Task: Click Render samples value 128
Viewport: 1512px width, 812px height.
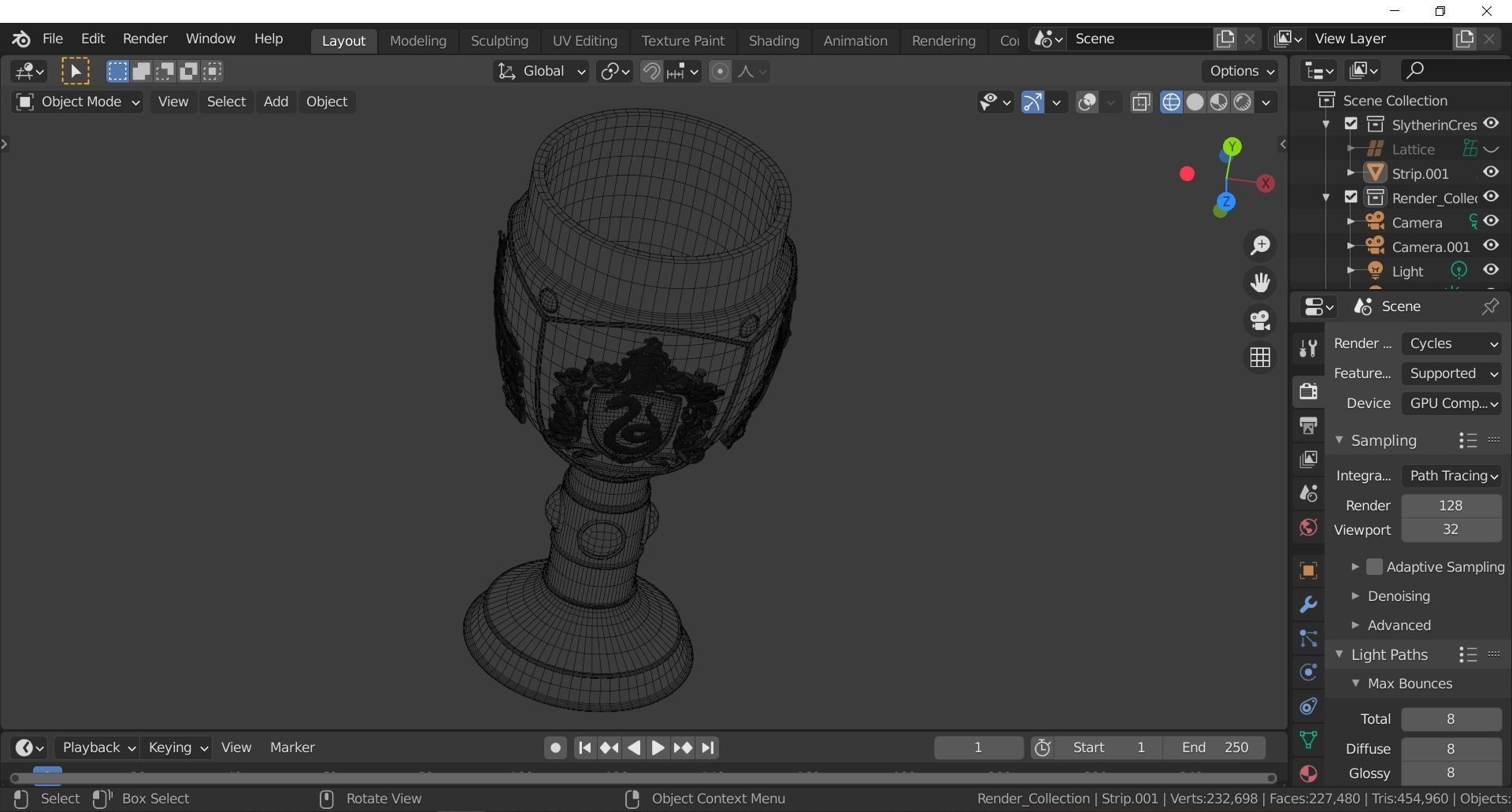Action: tap(1451, 506)
